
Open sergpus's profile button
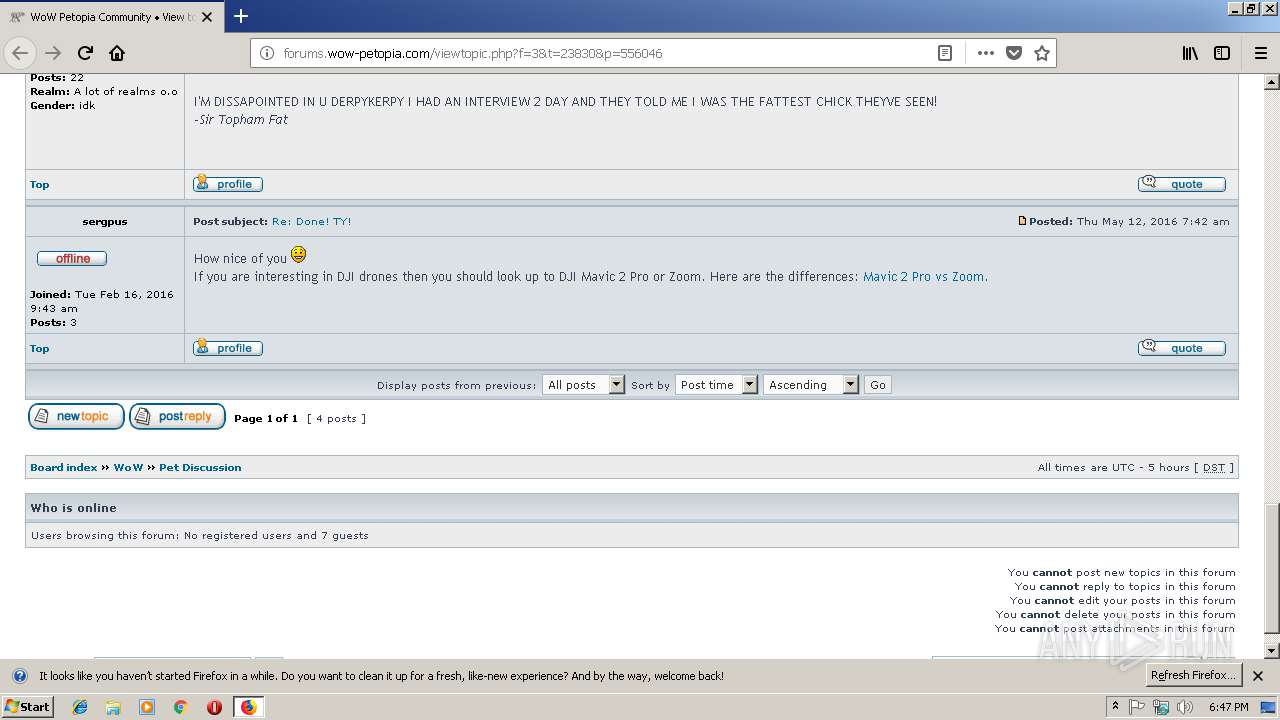pos(228,348)
